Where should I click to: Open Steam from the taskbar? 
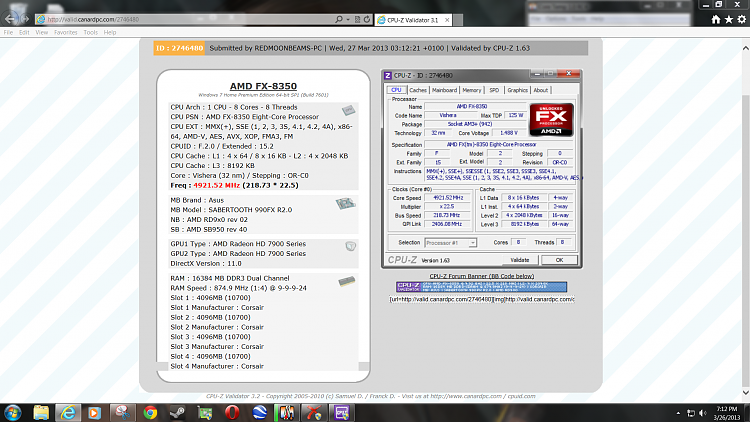(x=177, y=412)
